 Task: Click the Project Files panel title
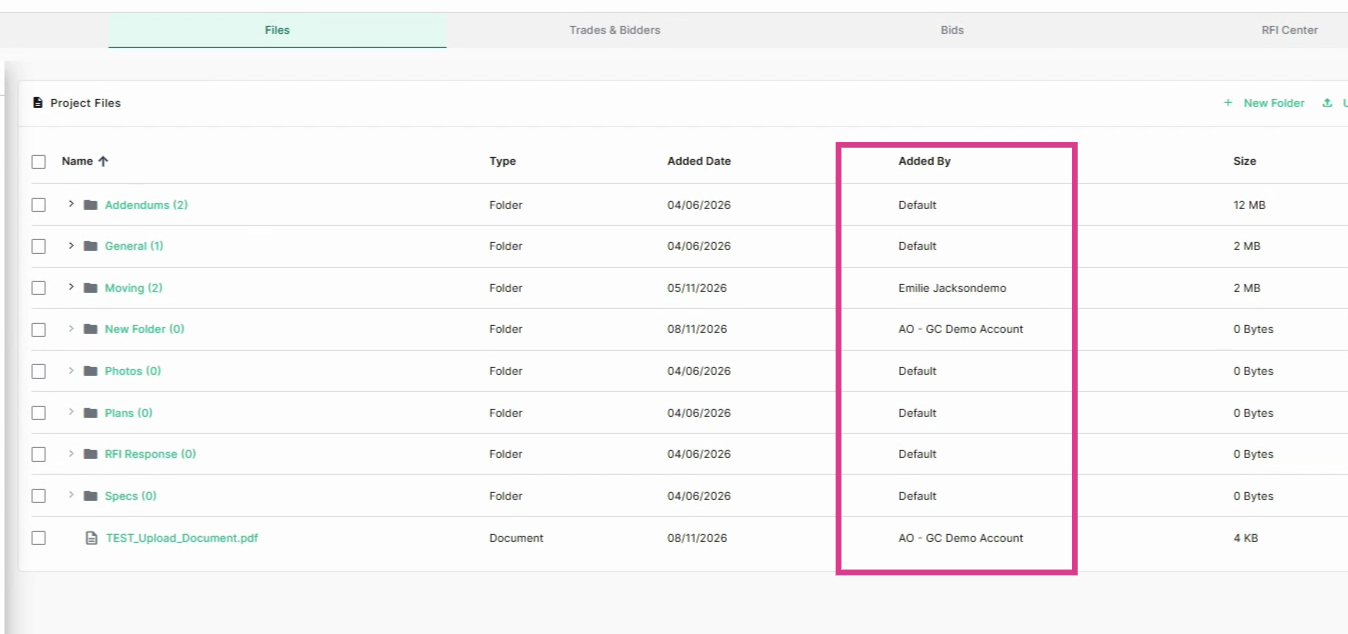85,103
